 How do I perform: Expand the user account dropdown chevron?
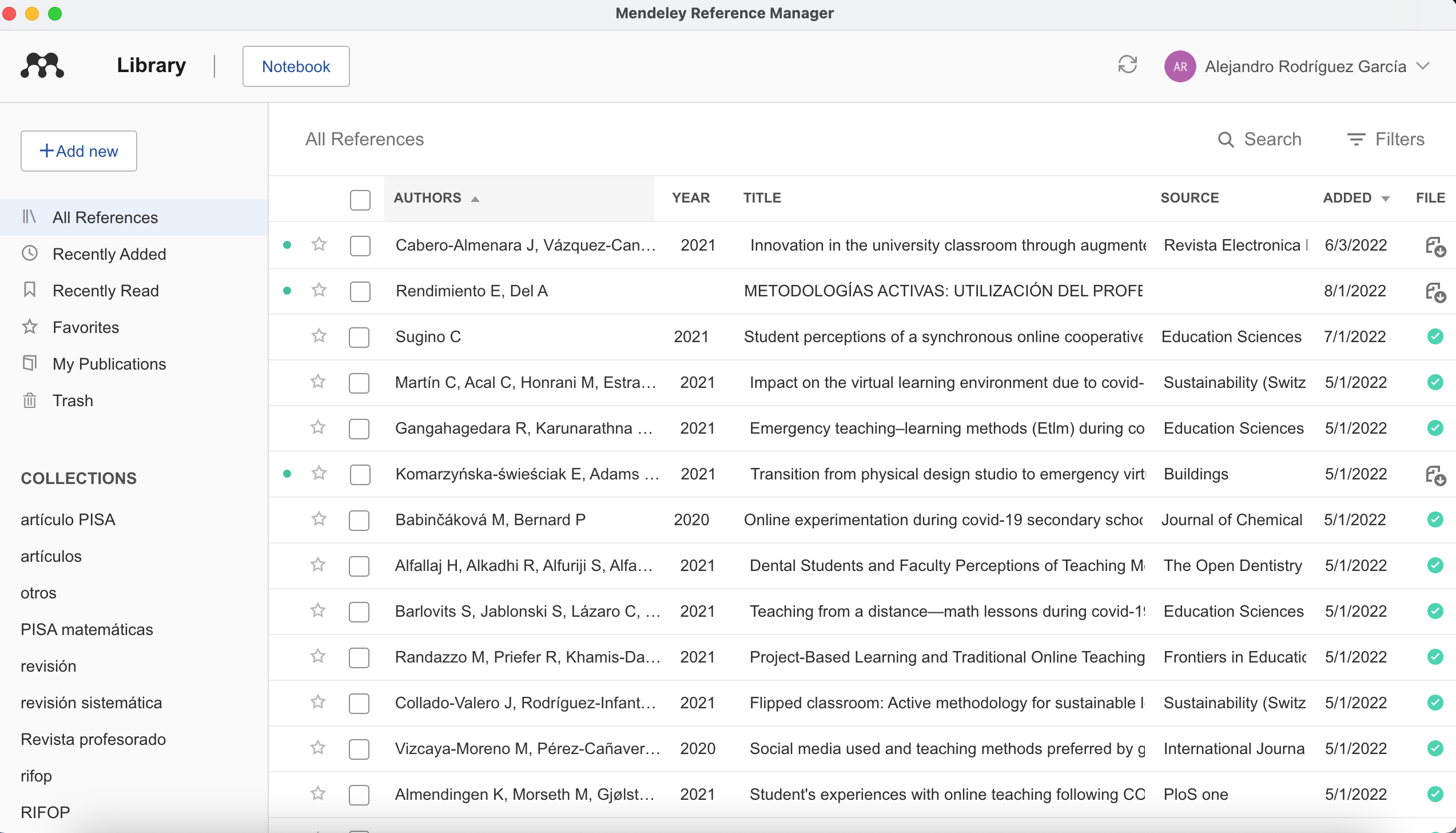pos(1423,66)
